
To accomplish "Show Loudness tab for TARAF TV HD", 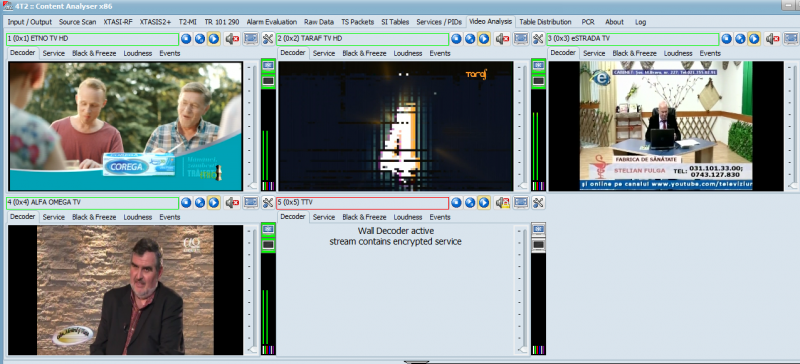I will (x=408, y=53).
